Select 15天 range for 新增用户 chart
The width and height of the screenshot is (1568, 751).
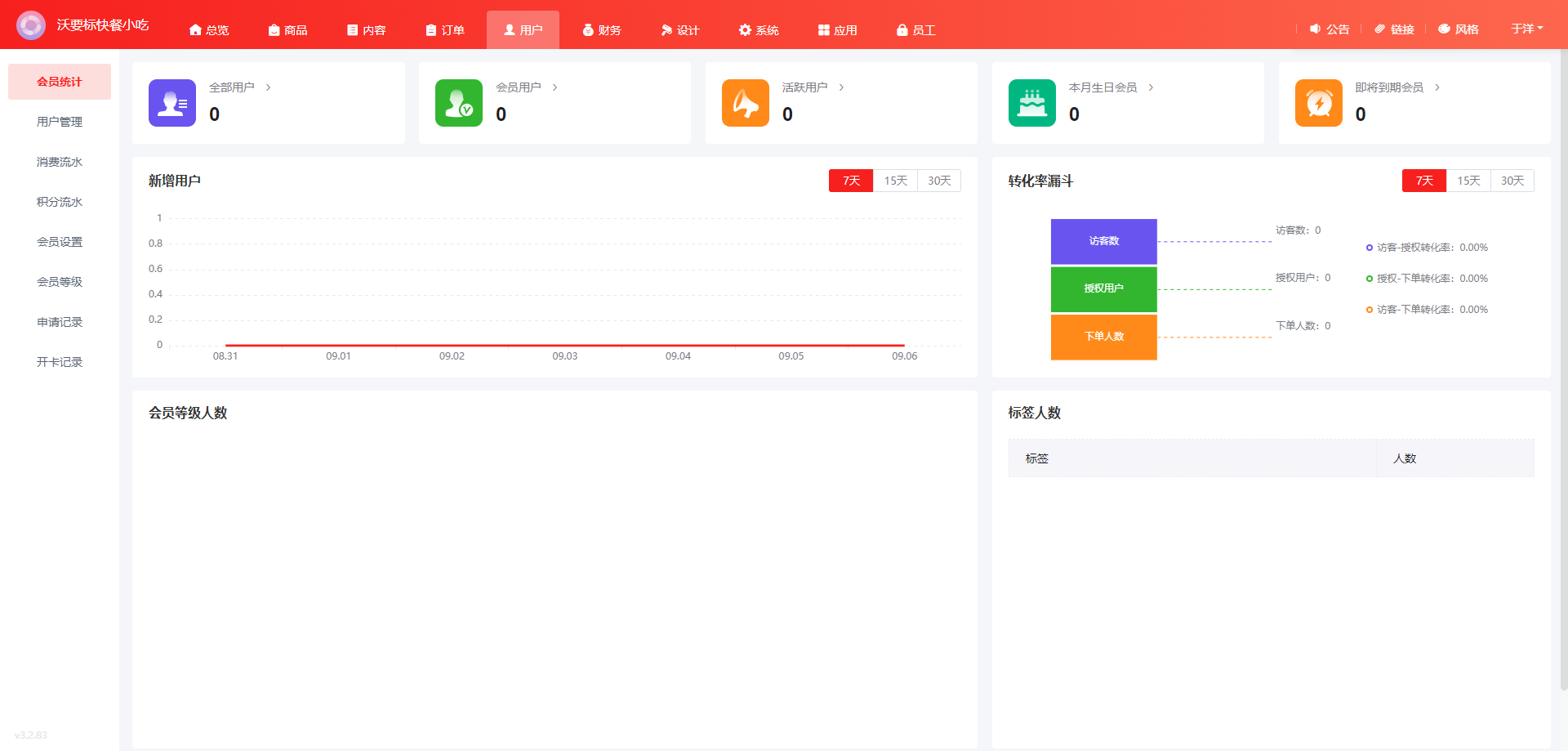coord(895,181)
